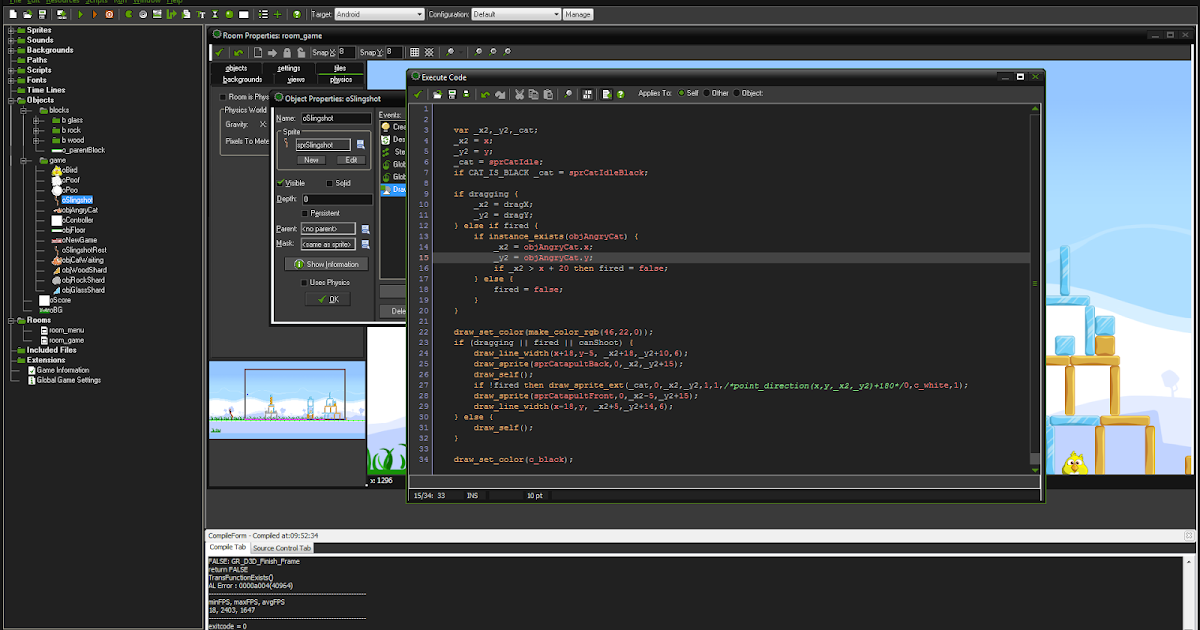The height and width of the screenshot is (630, 1200).
Task: Open help with main toolbar question mark icon
Action: (x=297, y=14)
